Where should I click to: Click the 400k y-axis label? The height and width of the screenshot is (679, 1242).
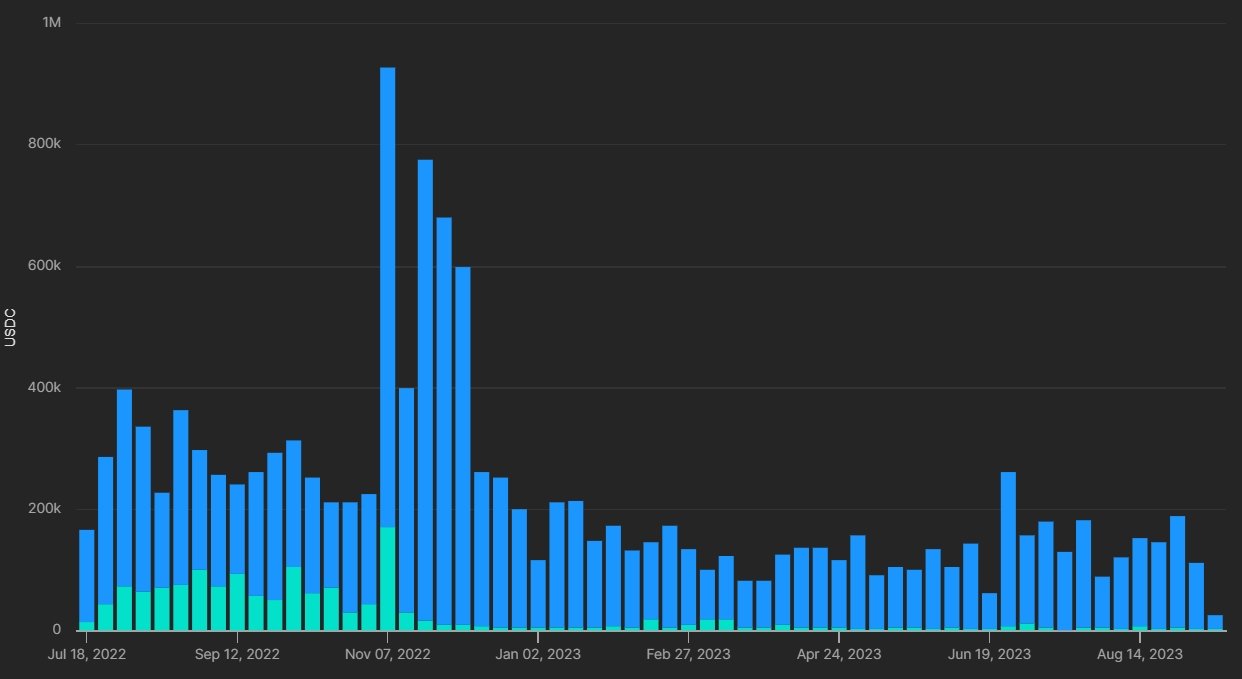pyautogui.click(x=44, y=387)
